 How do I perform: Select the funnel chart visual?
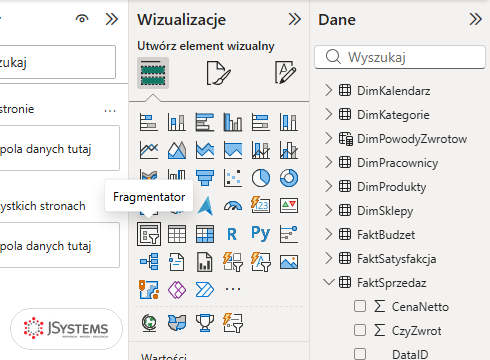click(205, 178)
